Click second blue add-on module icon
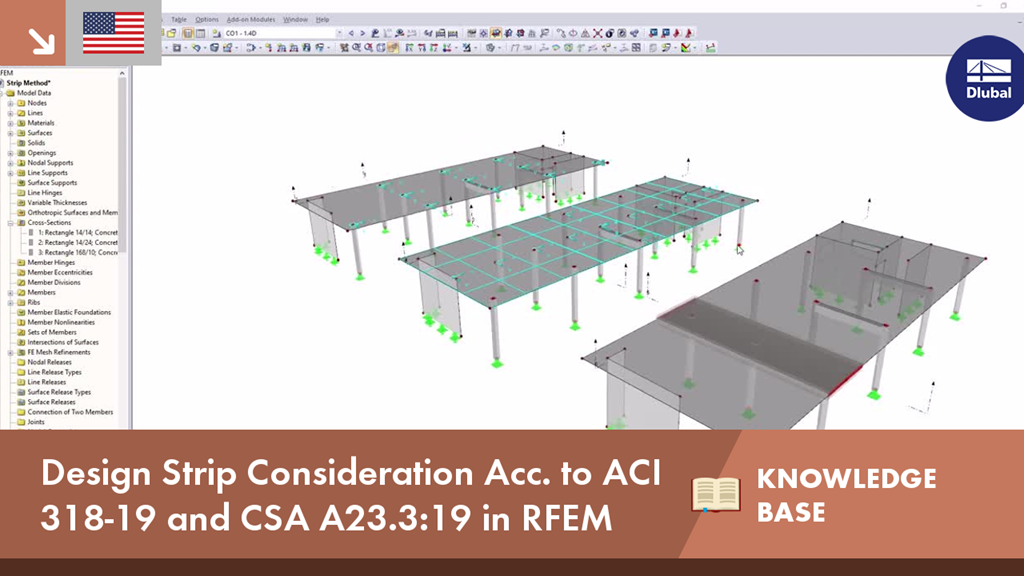 (665, 33)
